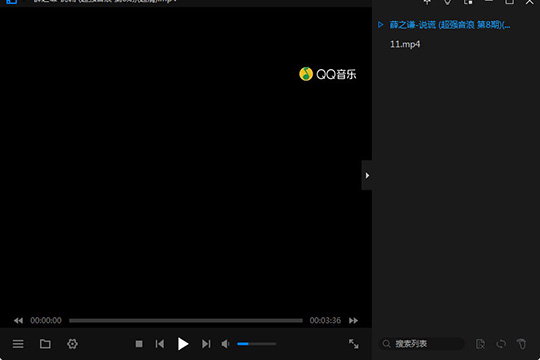Click the 搜索列表 search field

pyautogui.click(x=422, y=344)
